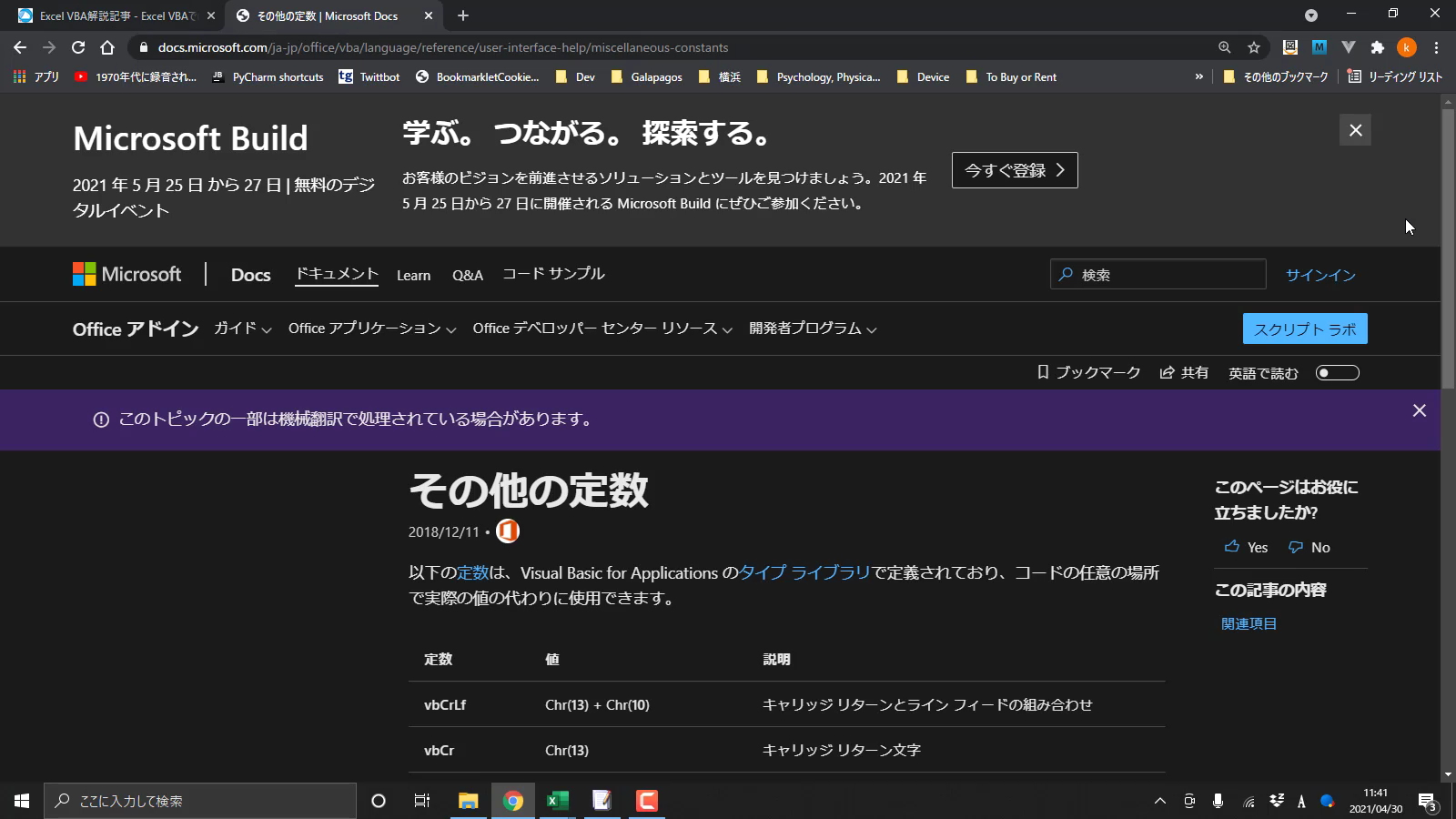Viewport: 1456px width, 819px height.
Task: Switch to the Excel VBA解説記事 tab
Action: [114, 15]
